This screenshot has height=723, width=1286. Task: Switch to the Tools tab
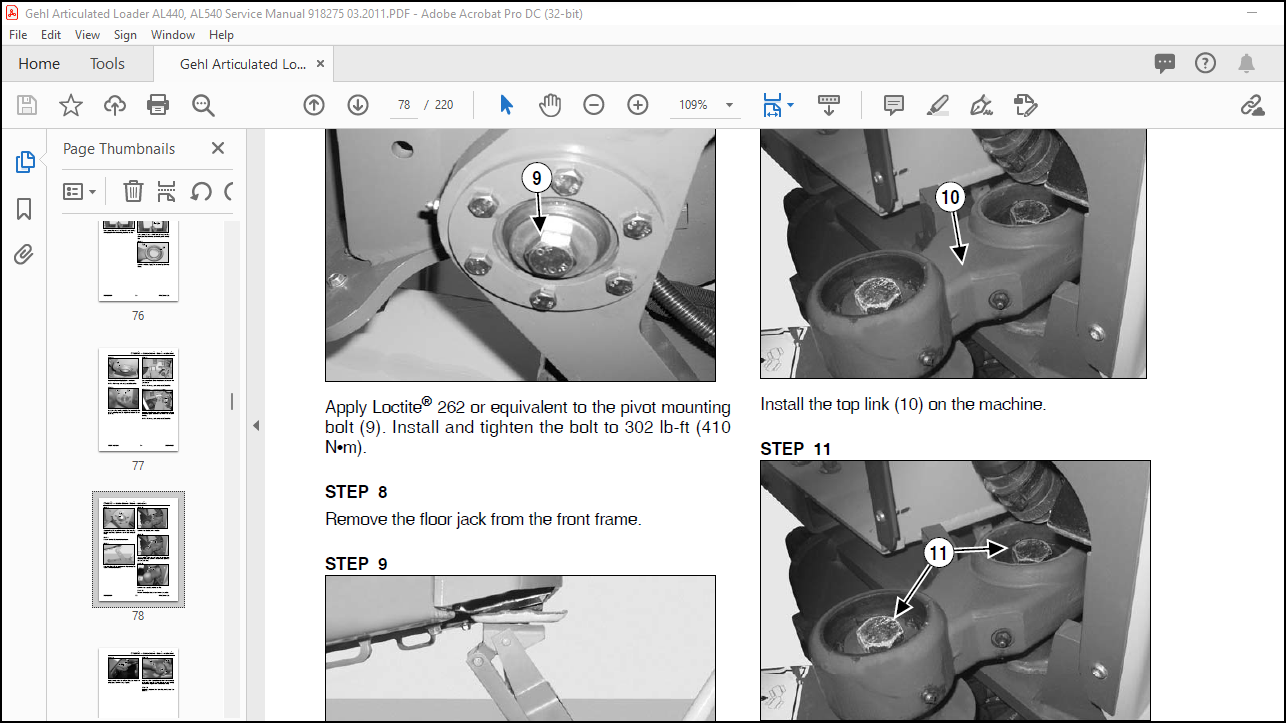tap(107, 64)
